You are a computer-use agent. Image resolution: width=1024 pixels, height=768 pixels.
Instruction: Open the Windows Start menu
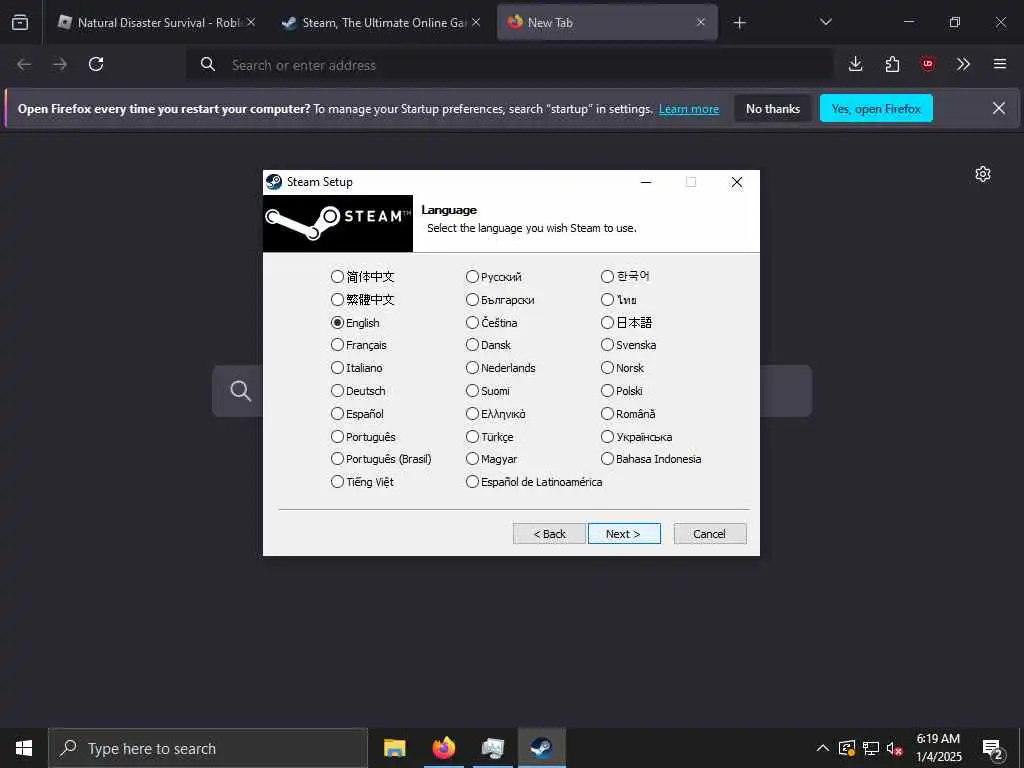click(x=24, y=748)
